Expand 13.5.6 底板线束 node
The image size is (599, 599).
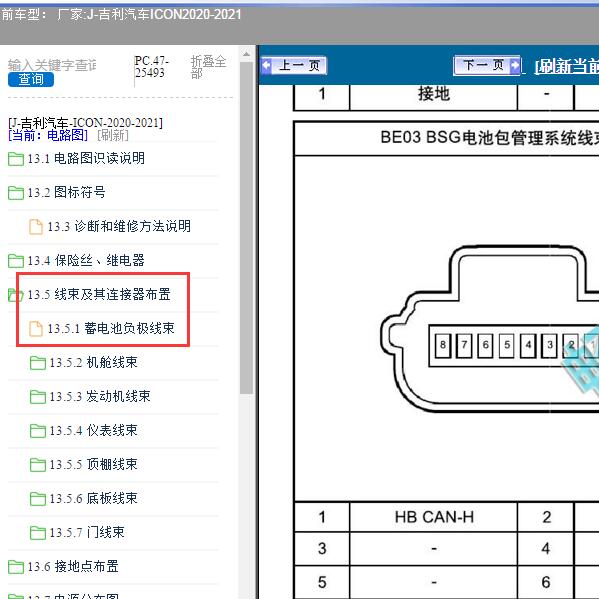coord(93,498)
